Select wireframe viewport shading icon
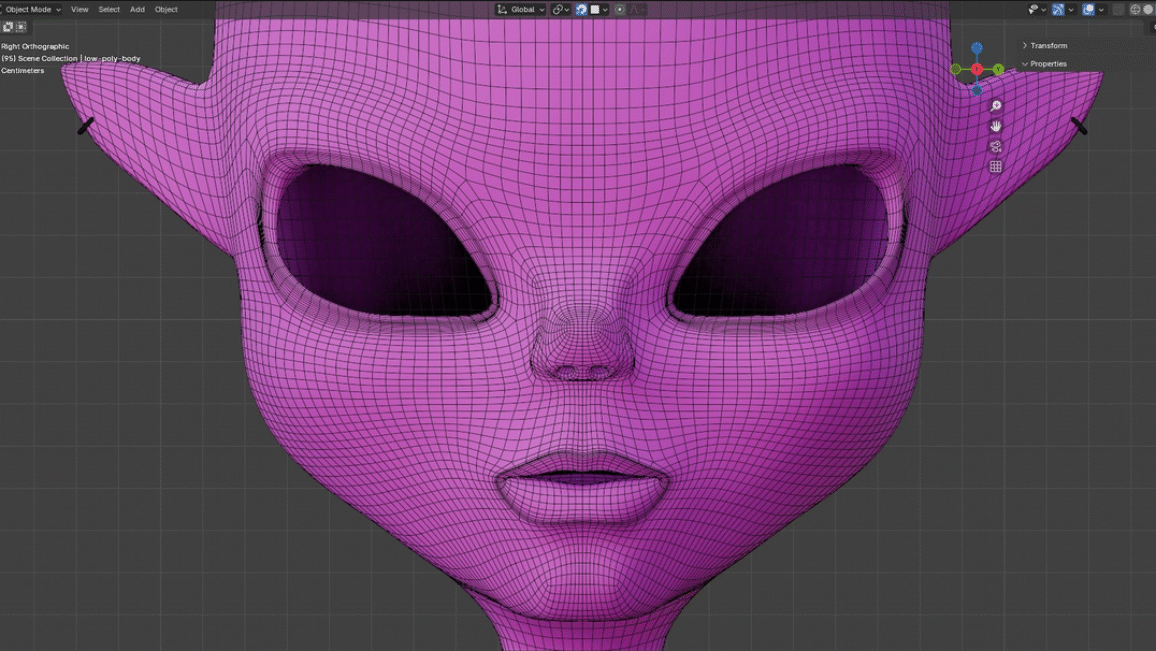The width and height of the screenshot is (1156, 651). (x=1134, y=9)
